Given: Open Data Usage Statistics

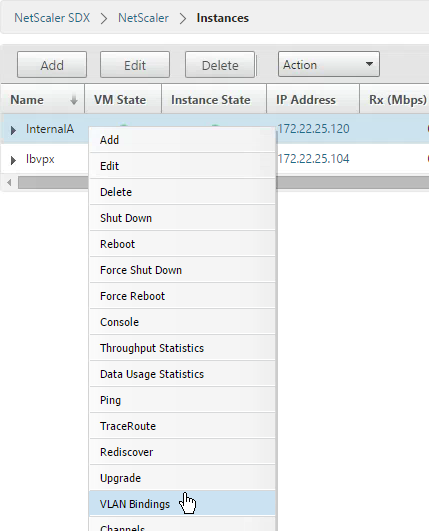Looking at the screenshot, I should (183, 374).
